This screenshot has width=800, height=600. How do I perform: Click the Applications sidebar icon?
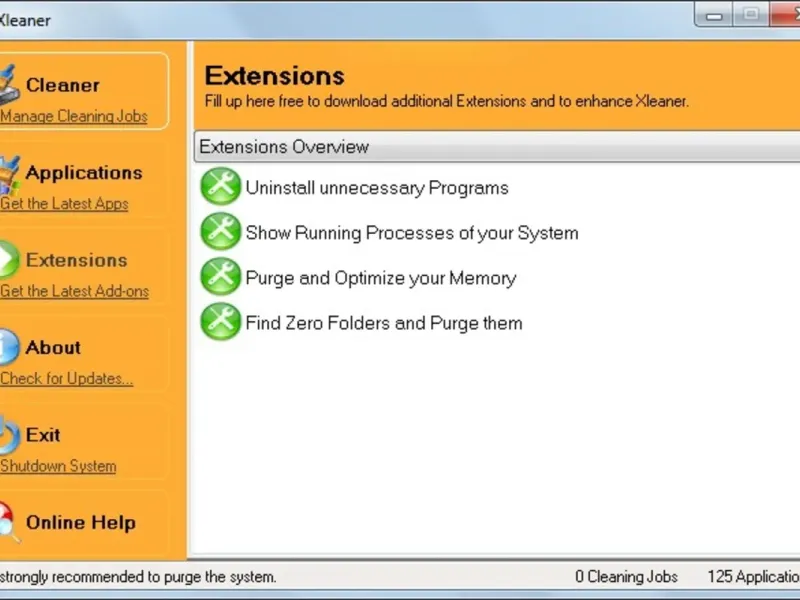[x=9, y=174]
